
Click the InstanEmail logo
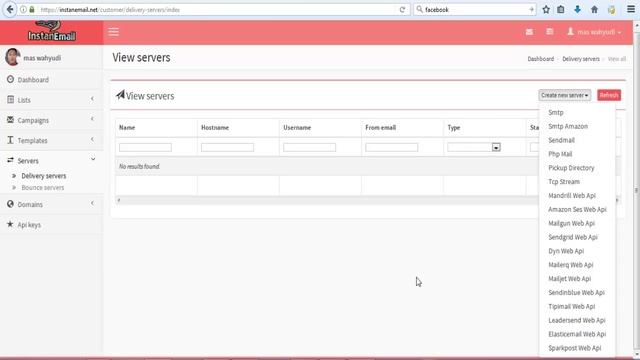pos(51,32)
